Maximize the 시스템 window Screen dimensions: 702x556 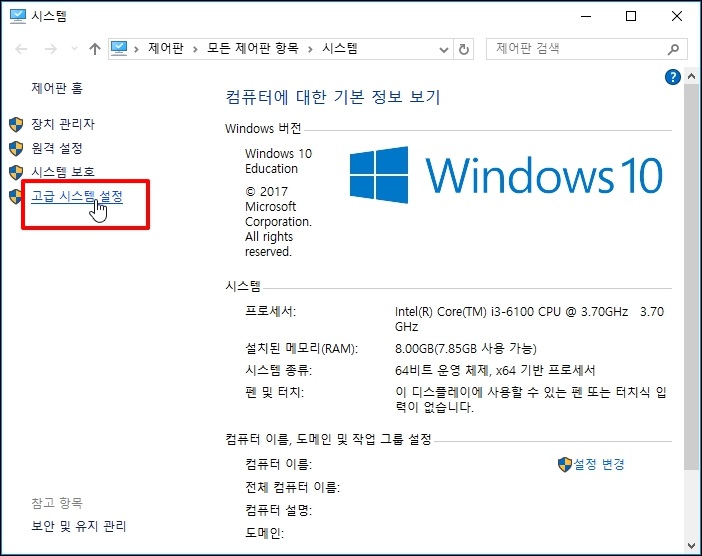tap(631, 17)
